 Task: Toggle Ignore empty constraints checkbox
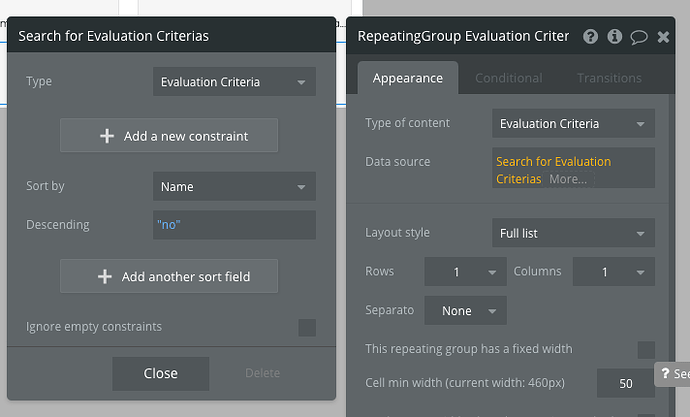[307, 327]
